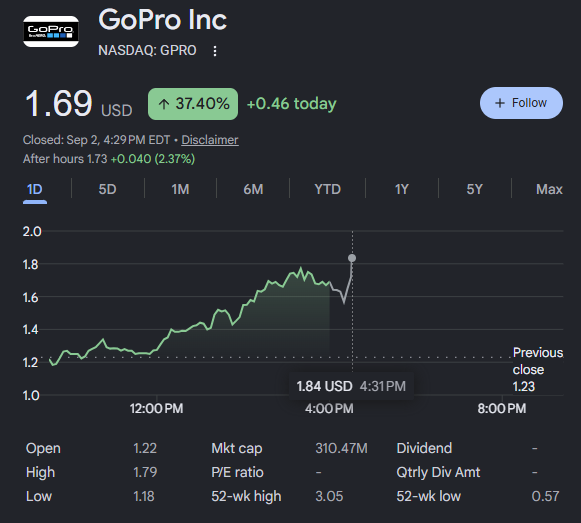Click the Qtrly Div Amt label

click(x=438, y=472)
